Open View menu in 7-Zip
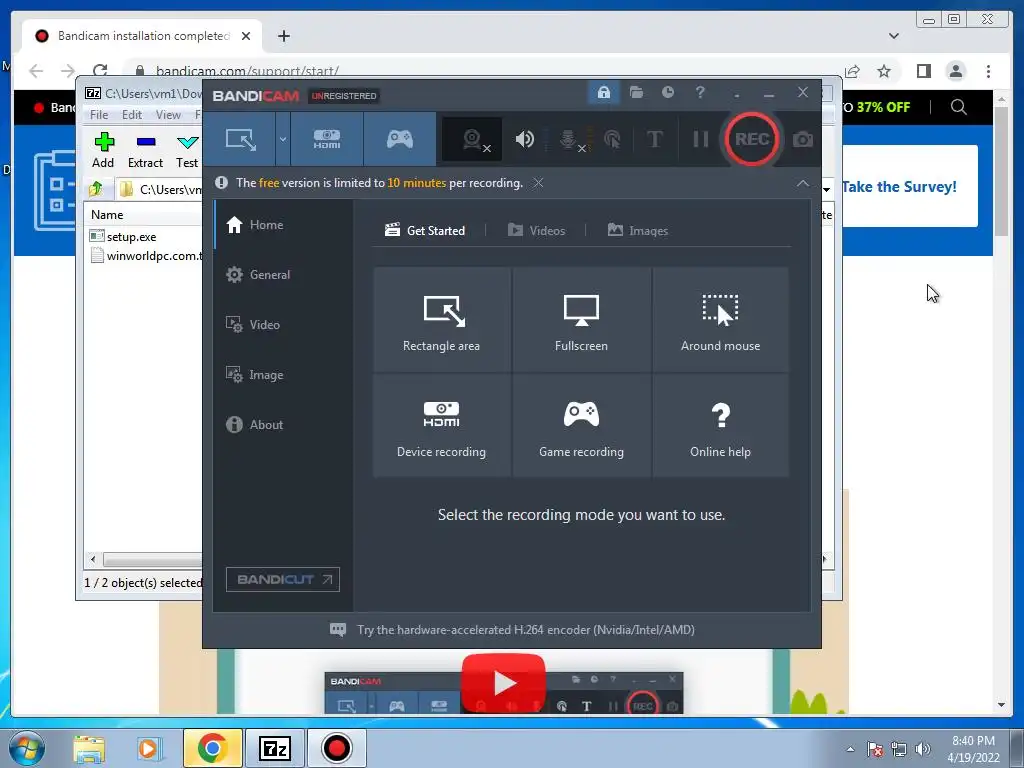Image resolution: width=1024 pixels, height=768 pixels. [x=168, y=115]
